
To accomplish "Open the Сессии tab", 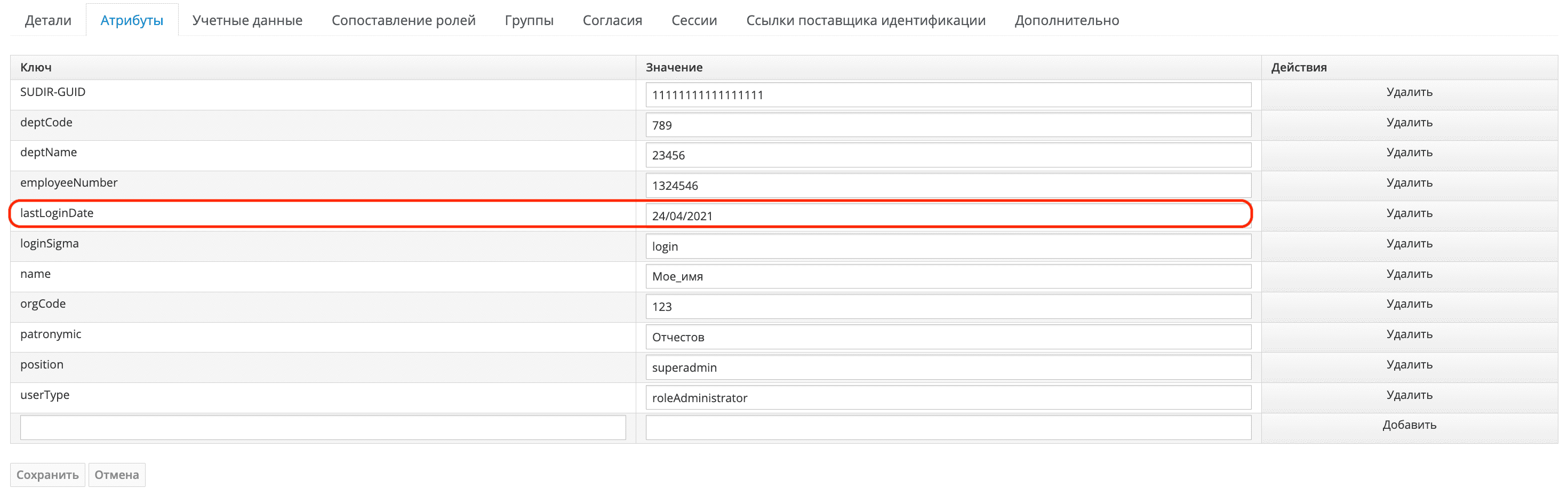I will pos(693,20).
